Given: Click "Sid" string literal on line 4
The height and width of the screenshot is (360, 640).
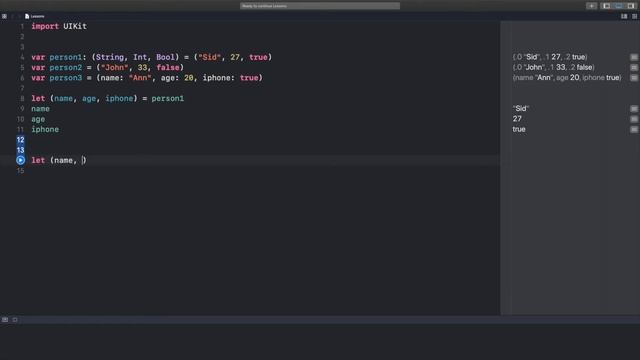Looking at the screenshot, I should [x=209, y=57].
